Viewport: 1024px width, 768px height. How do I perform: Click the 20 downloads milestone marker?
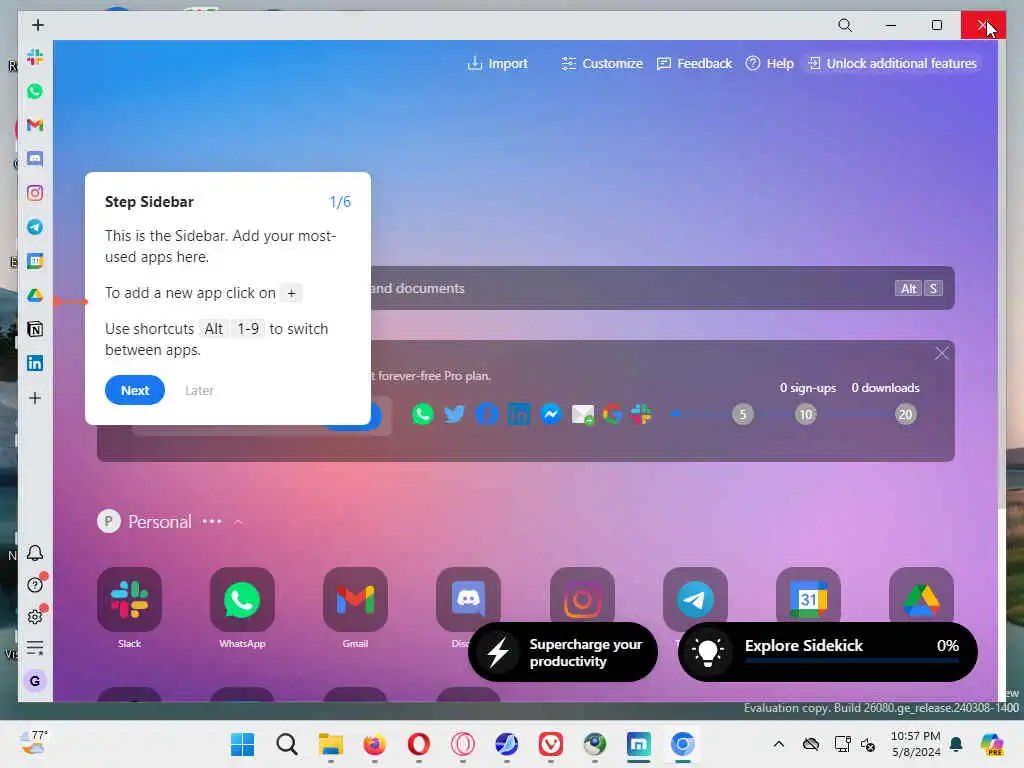click(x=905, y=414)
